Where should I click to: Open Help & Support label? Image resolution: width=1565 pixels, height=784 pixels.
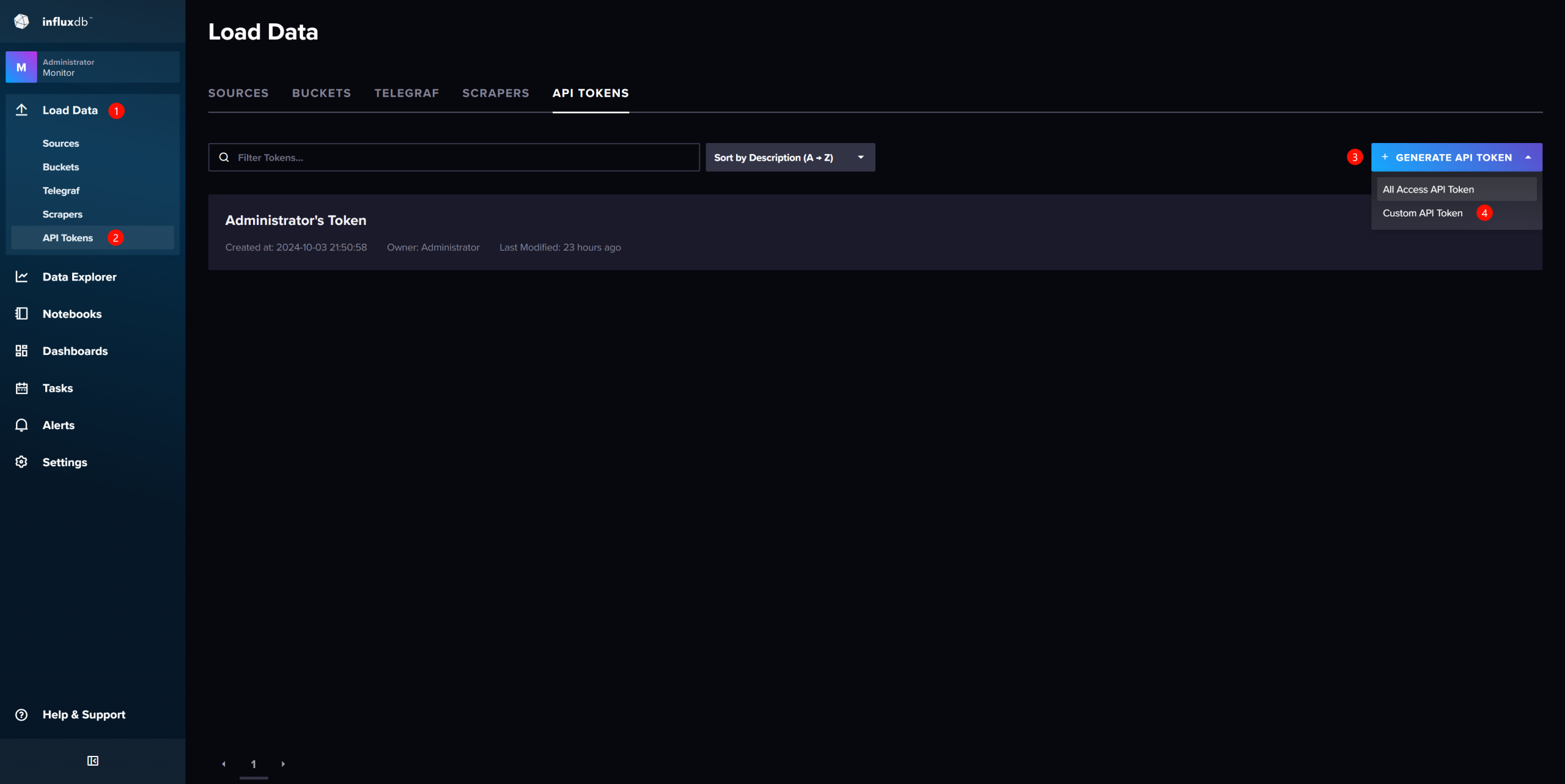coord(84,715)
